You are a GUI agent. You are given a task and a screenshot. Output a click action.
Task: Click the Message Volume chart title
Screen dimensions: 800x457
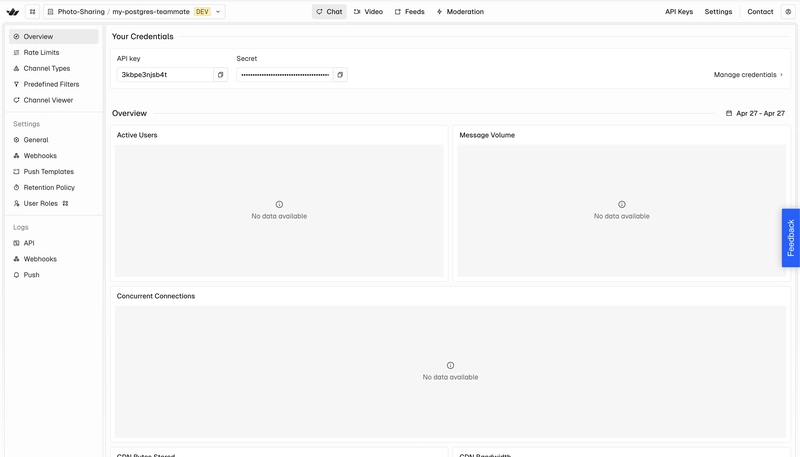tap(487, 135)
